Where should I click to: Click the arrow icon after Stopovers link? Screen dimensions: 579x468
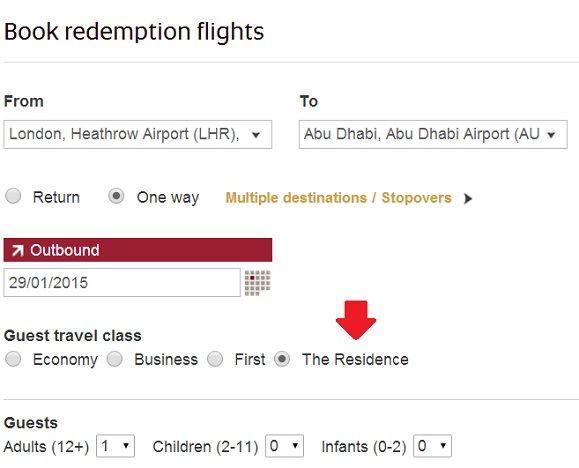click(468, 198)
